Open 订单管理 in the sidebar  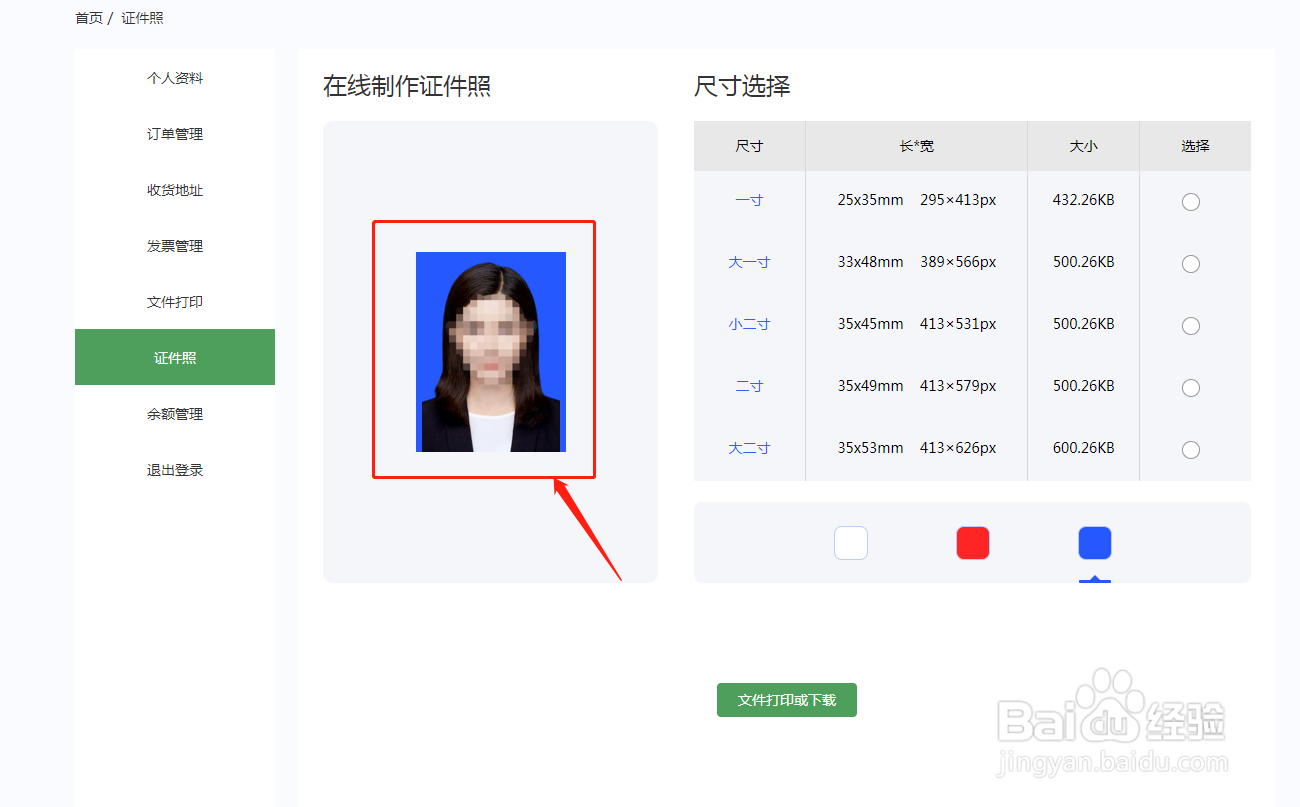(175, 134)
